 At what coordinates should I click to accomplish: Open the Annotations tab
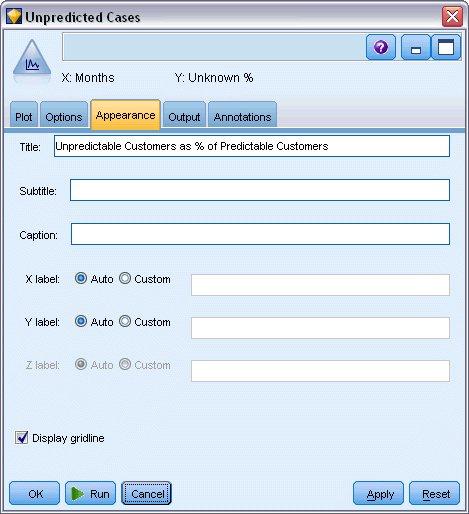(242, 115)
